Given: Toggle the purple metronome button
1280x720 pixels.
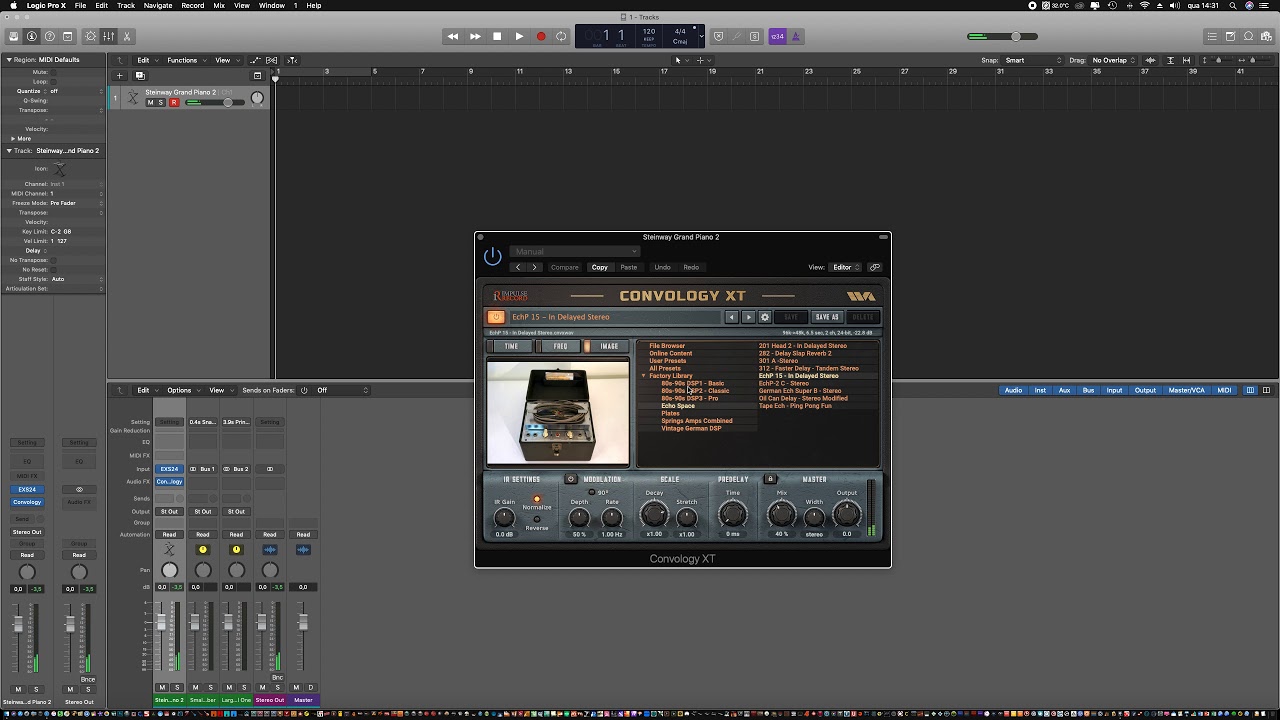Looking at the screenshot, I should pyautogui.click(x=796, y=37).
